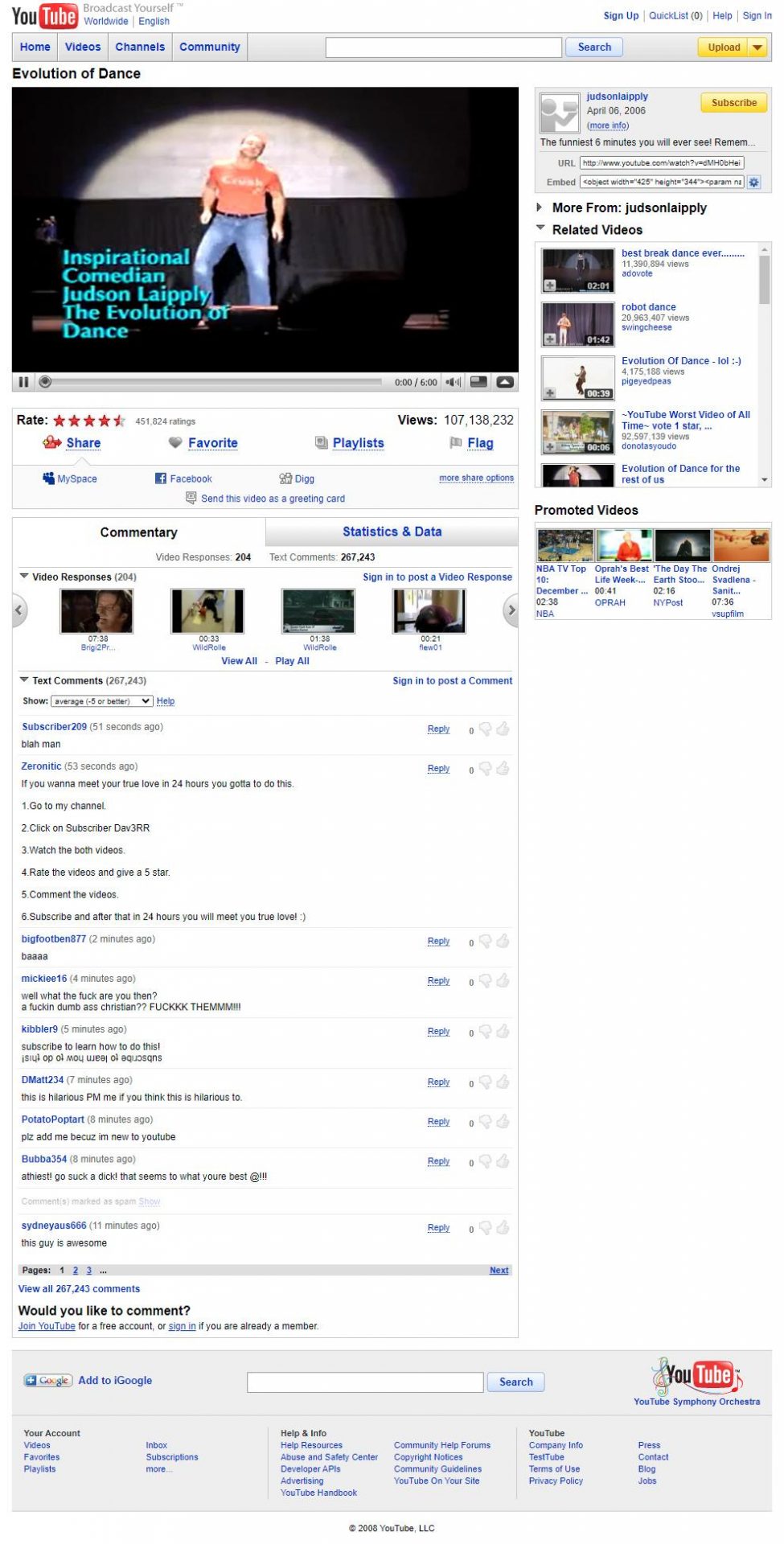The height and width of the screenshot is (1544, 784).
Task: Click the yellow Upload button
Action: click(x=724, y=47)
